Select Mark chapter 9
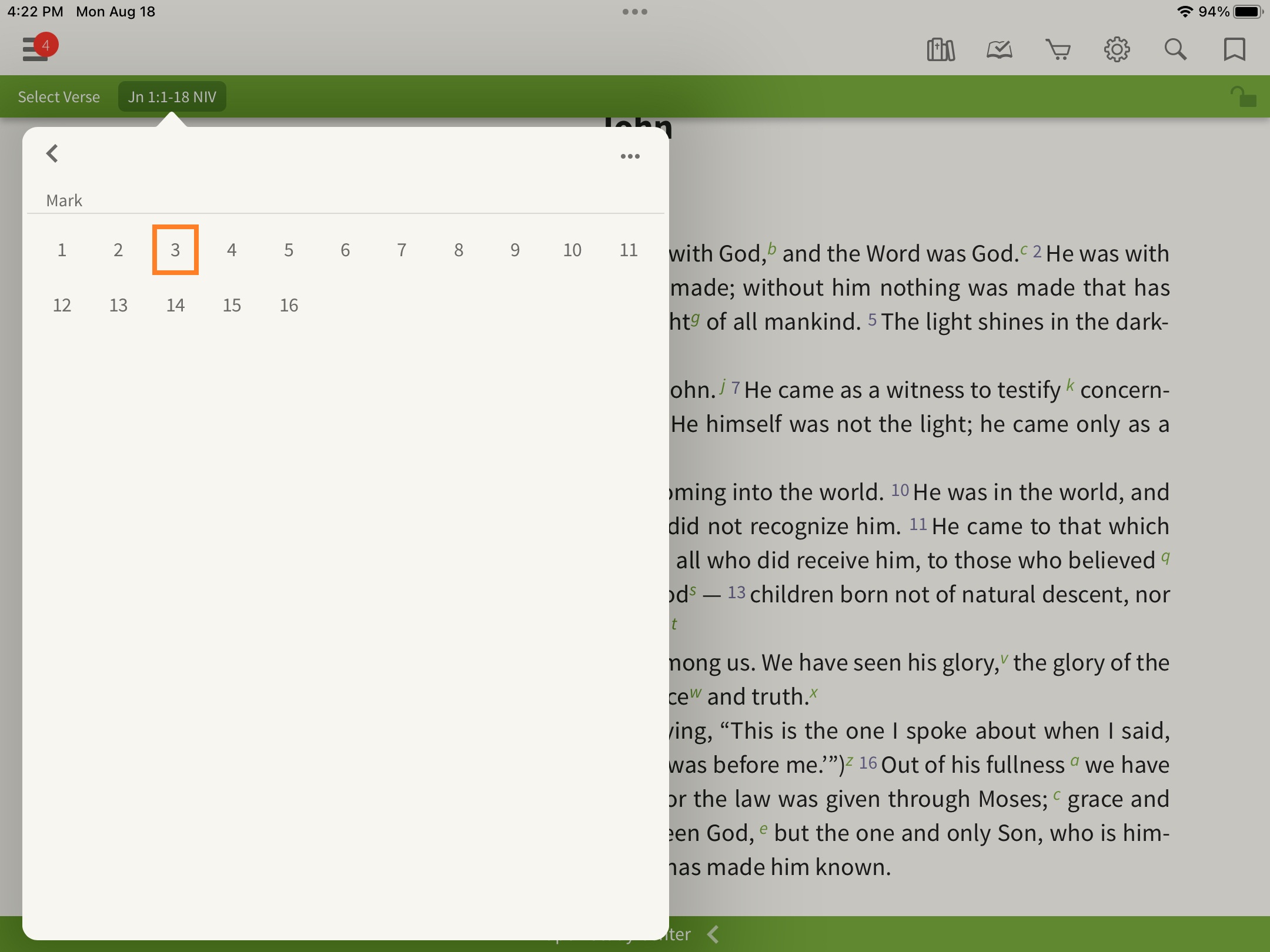Viewport: 1270px width, 952px height. (515, 250)
